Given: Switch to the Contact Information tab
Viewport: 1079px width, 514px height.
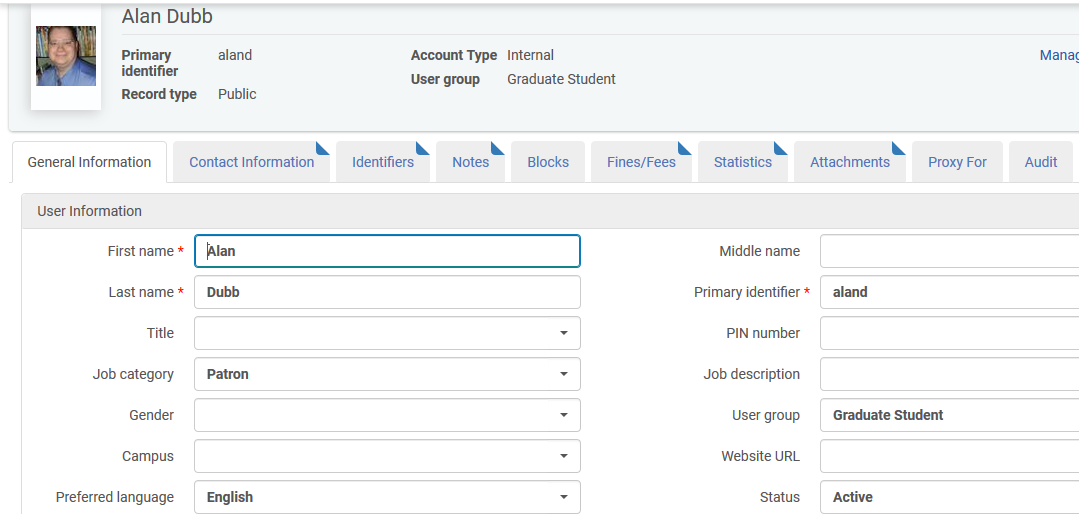Looking at the screenshot, I should pos(251,162).
